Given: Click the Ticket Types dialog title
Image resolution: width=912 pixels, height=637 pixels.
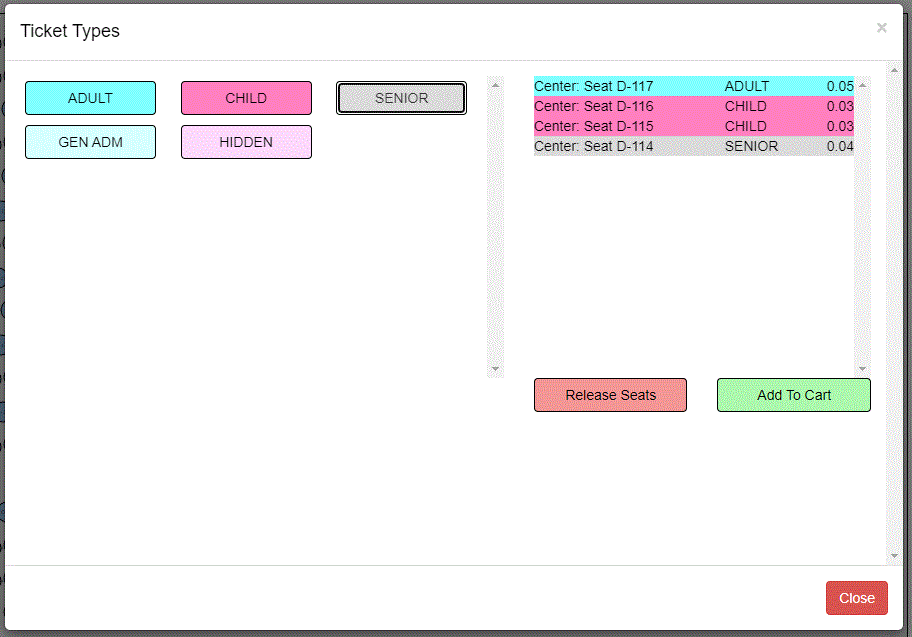Looking at the screenshot, I should coord(70,31).
